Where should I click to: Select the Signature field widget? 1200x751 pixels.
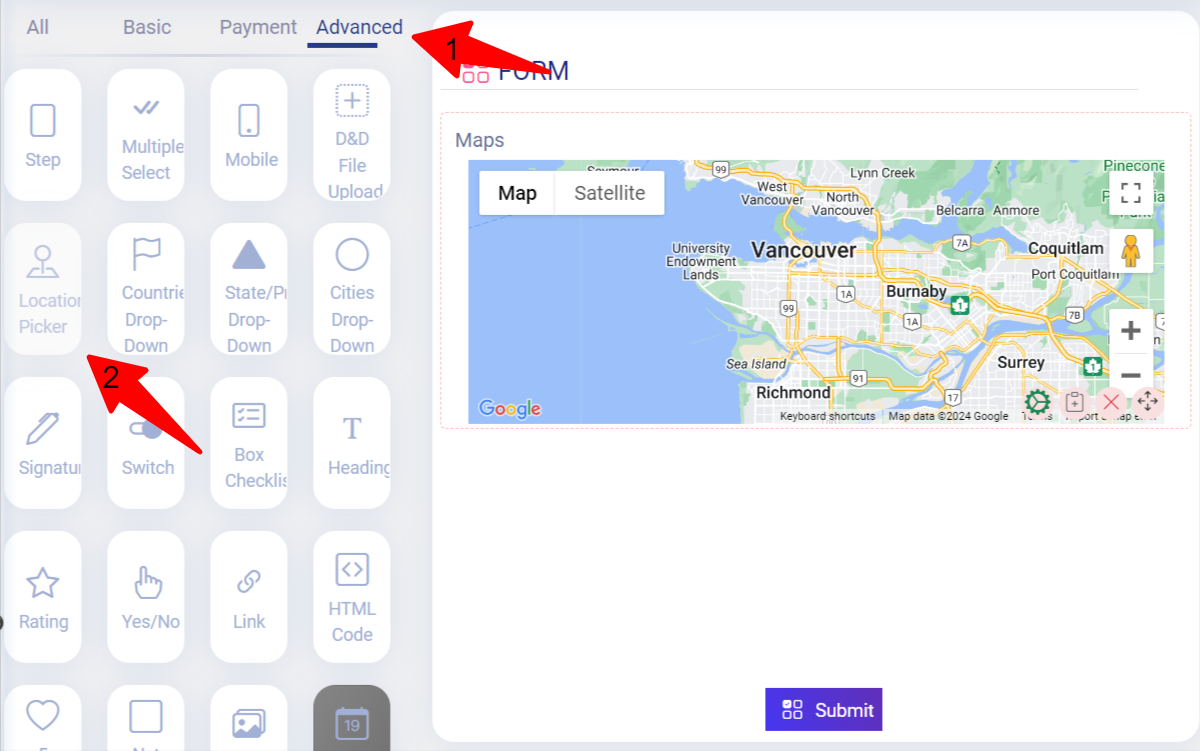(x=43, y=443)
